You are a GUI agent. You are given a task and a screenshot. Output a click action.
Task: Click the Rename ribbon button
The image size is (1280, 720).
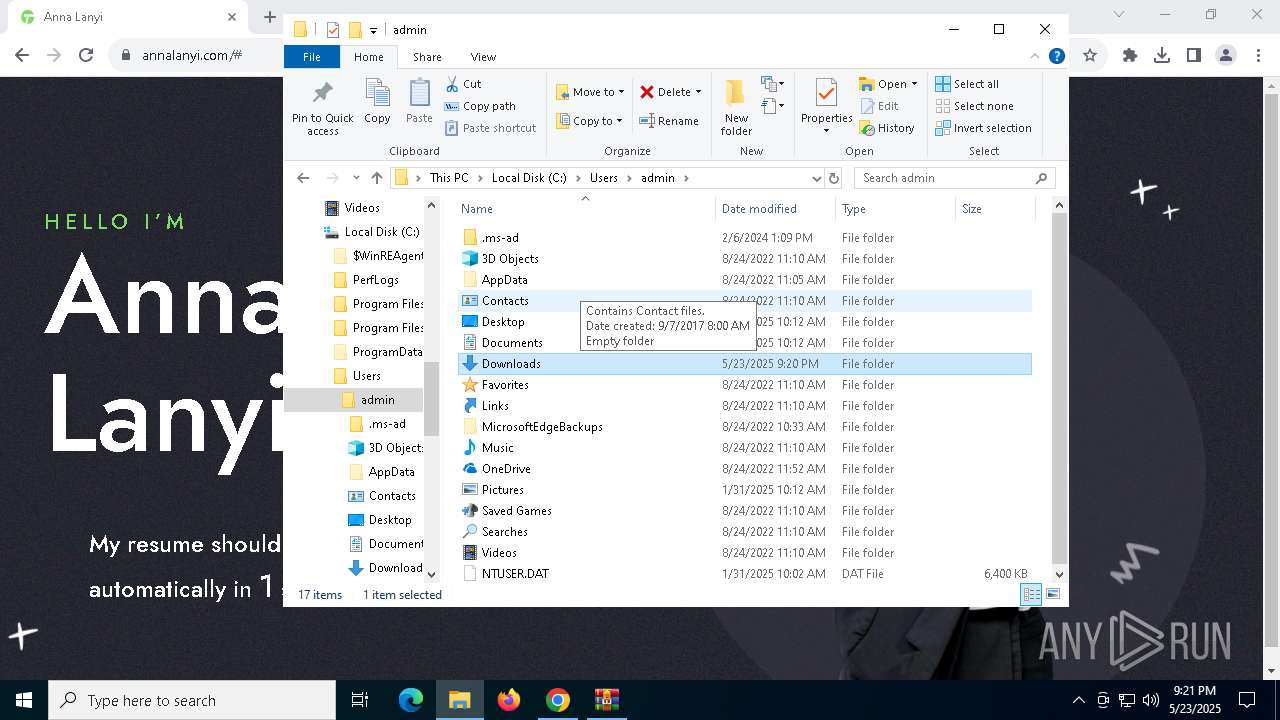click(x=669, y=121)
